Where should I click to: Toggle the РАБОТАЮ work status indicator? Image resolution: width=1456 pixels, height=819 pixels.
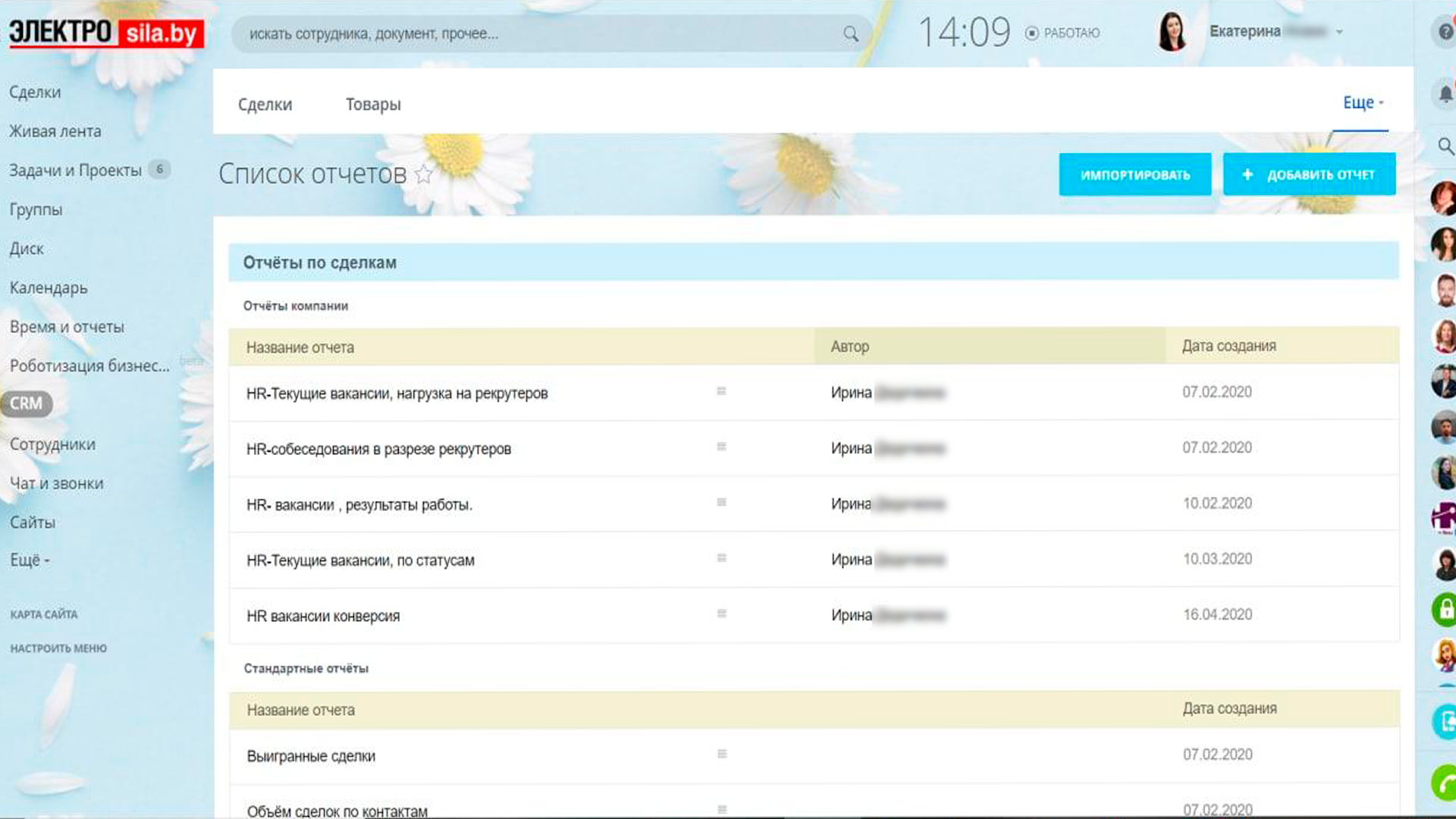(1062, 33)
